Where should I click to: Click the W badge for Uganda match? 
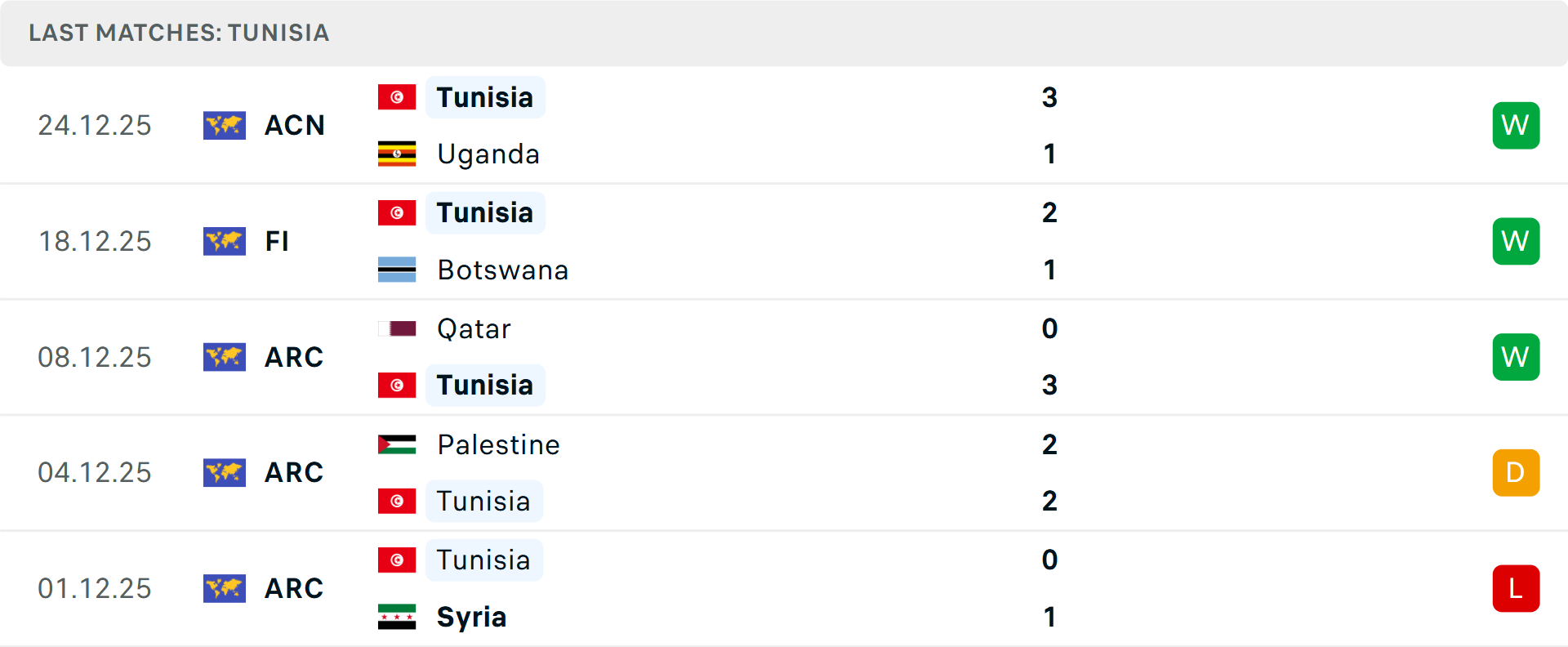(1516, 125)
